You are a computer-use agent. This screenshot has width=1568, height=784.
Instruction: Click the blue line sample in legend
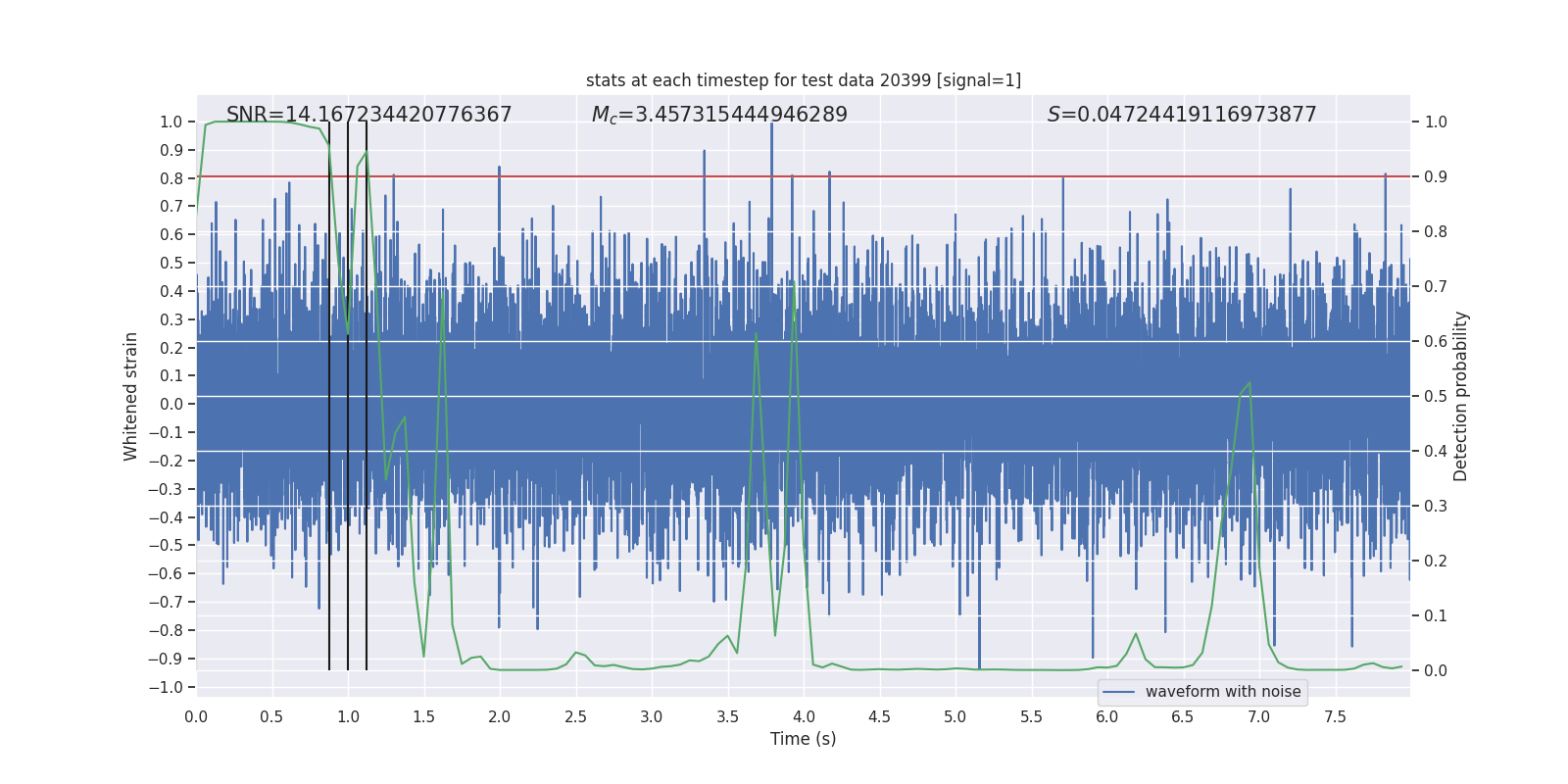[x=1118, y=692]
